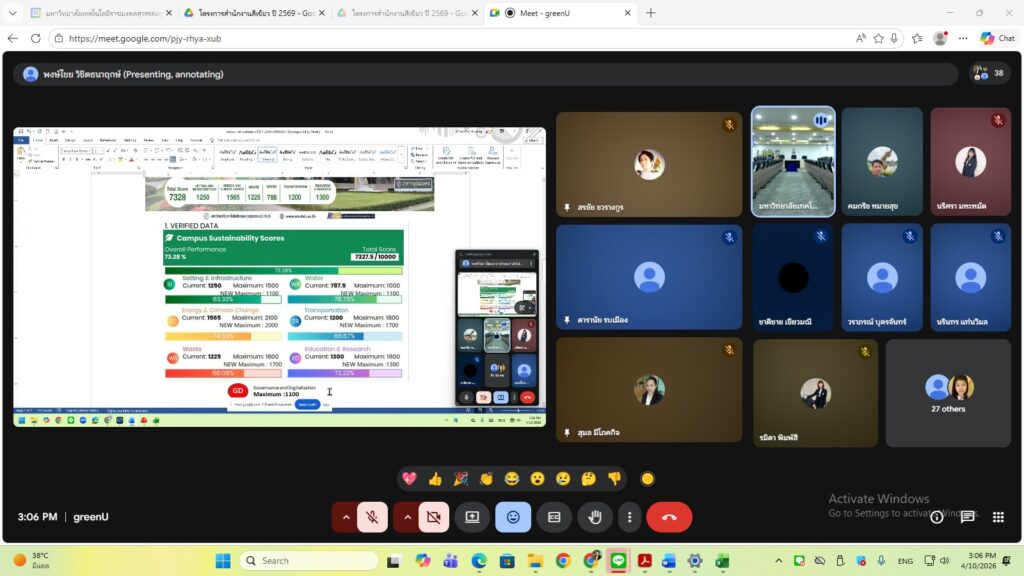Expand video settings arrow beside camera
The height and width of the screenshot is (576, 1024).
[407, 517]
